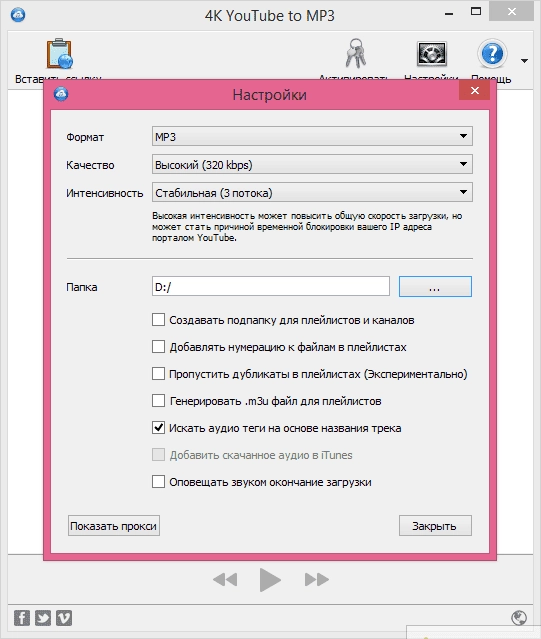Open the Качество 320 kbps dropdown

pyautogui.click(x=312, y=164)
